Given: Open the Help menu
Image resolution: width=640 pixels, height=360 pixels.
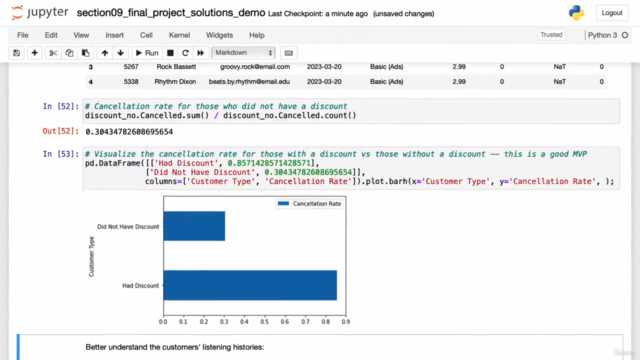Looking at the screenshot, I should (257, 35).
